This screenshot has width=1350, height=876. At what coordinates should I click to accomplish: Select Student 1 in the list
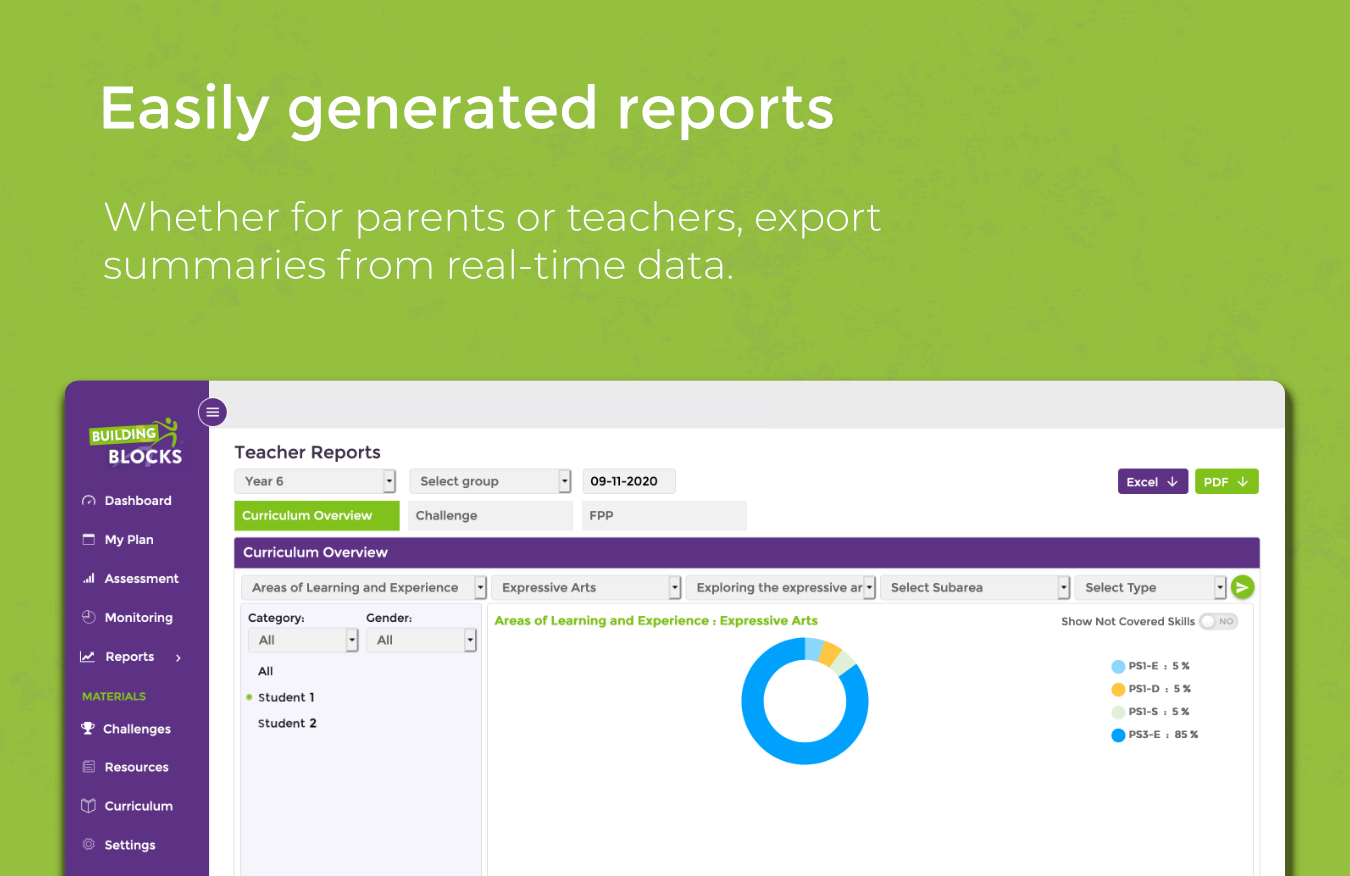pyautogui.click(x=286, y=697)
